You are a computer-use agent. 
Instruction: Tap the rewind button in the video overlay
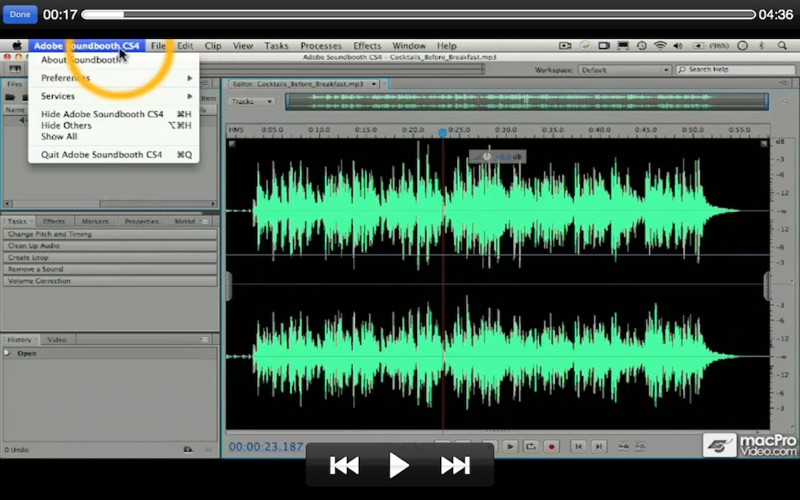click(x=344, y=465)
